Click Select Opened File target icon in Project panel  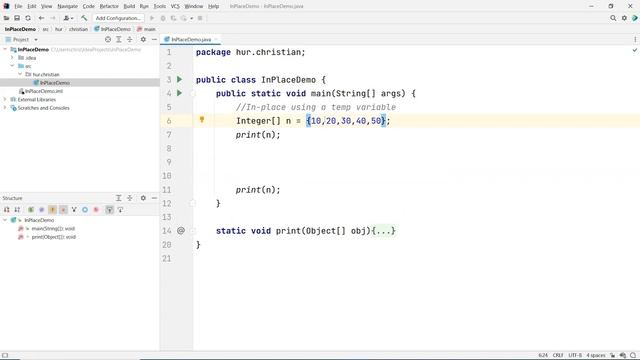(x=108, y=39)
